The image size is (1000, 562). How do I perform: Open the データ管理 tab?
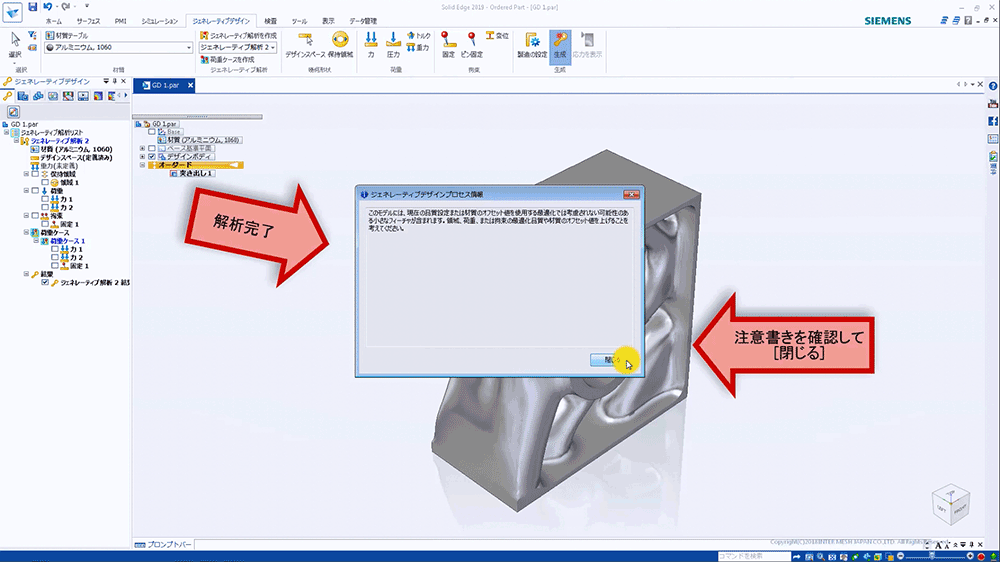tap(363, 21)
